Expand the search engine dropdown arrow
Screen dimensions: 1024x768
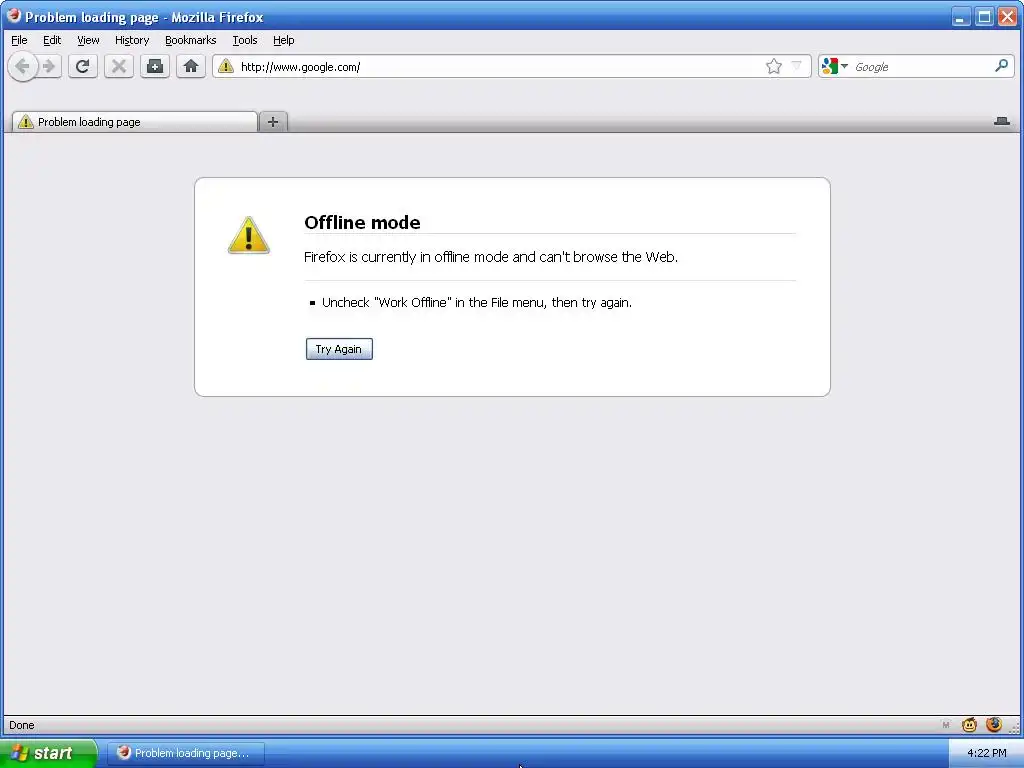tap(844, 66)
